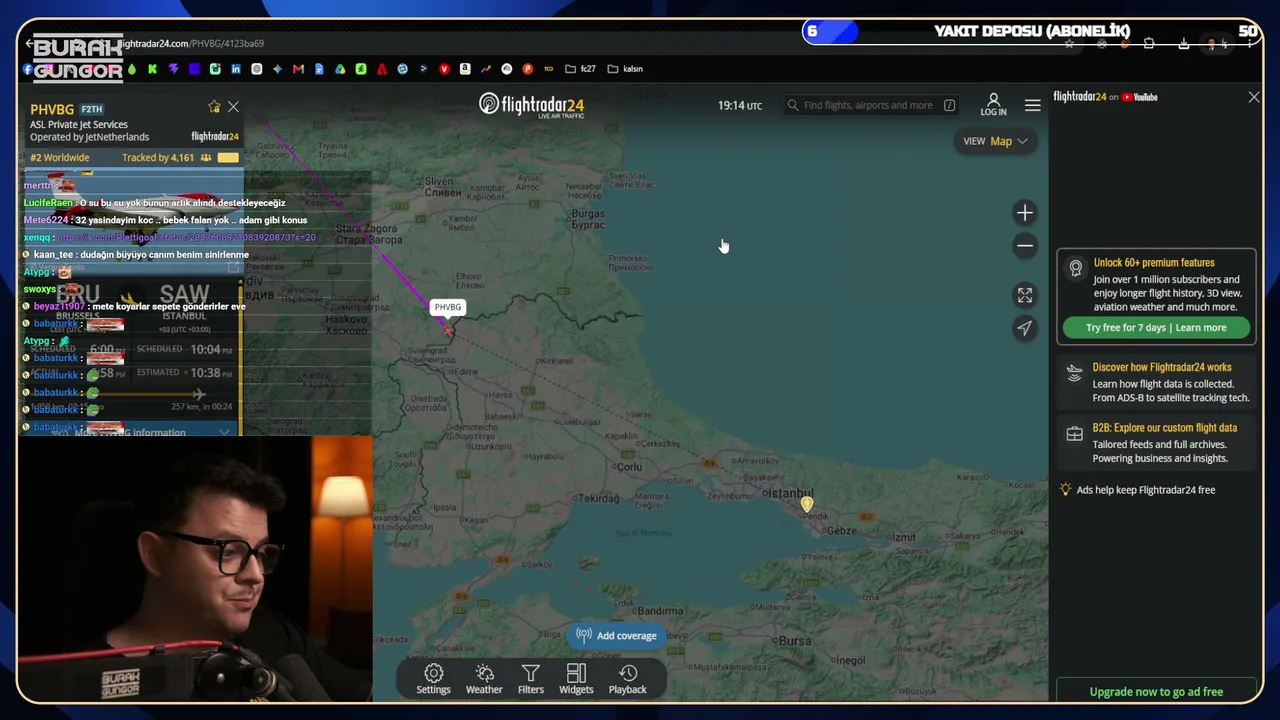
Task: Click the Istanbul destination airport pin
Action: [807, 505]
